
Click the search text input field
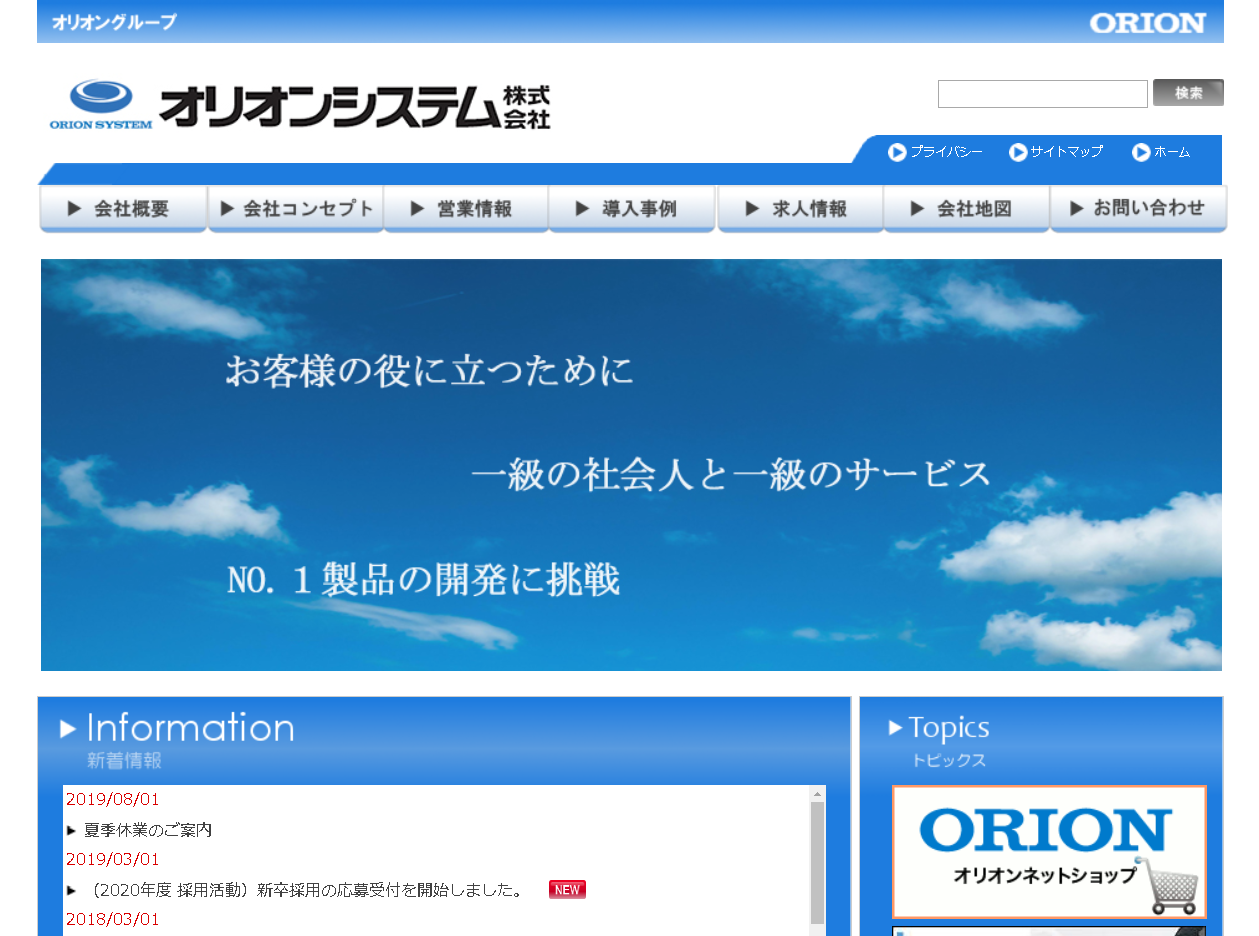tap(1042, 94)
